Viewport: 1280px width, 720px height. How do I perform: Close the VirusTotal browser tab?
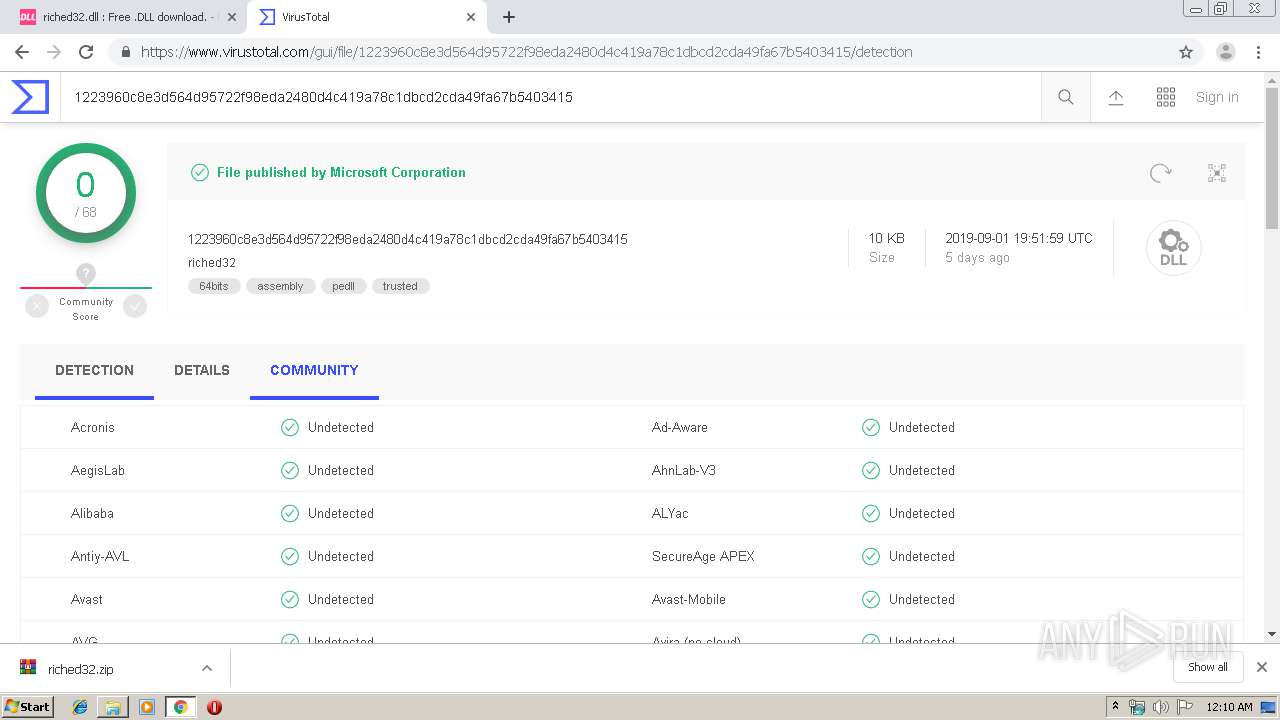(x=471, y=17)
